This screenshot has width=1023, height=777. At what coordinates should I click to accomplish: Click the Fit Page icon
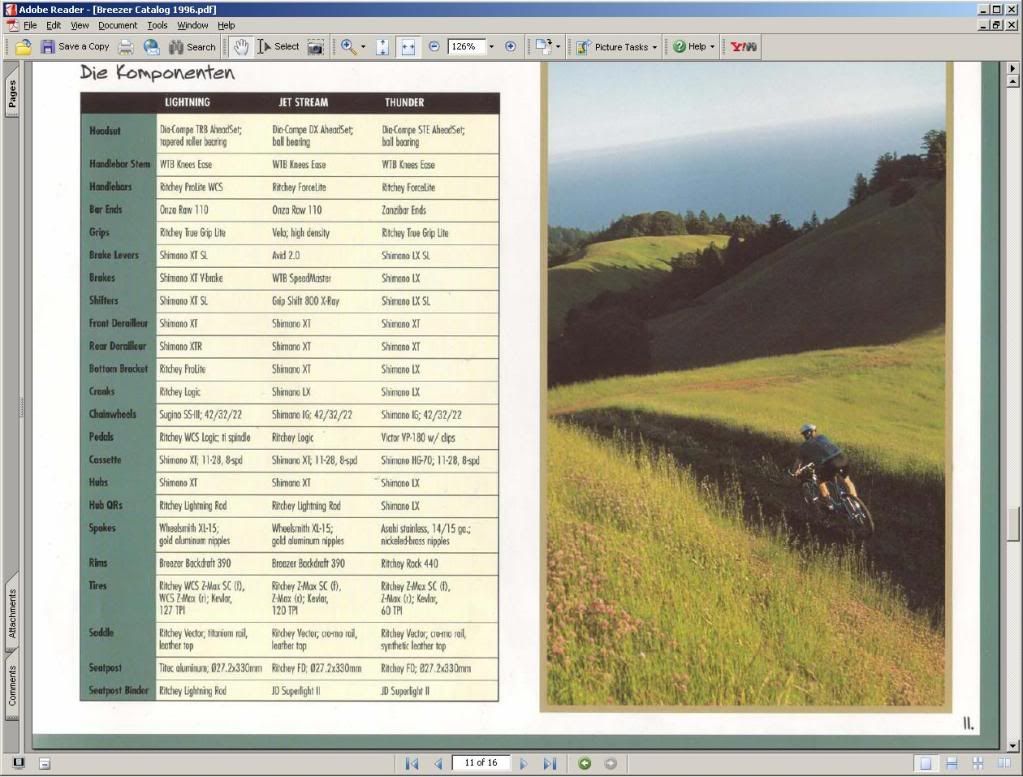coord(383,47)
